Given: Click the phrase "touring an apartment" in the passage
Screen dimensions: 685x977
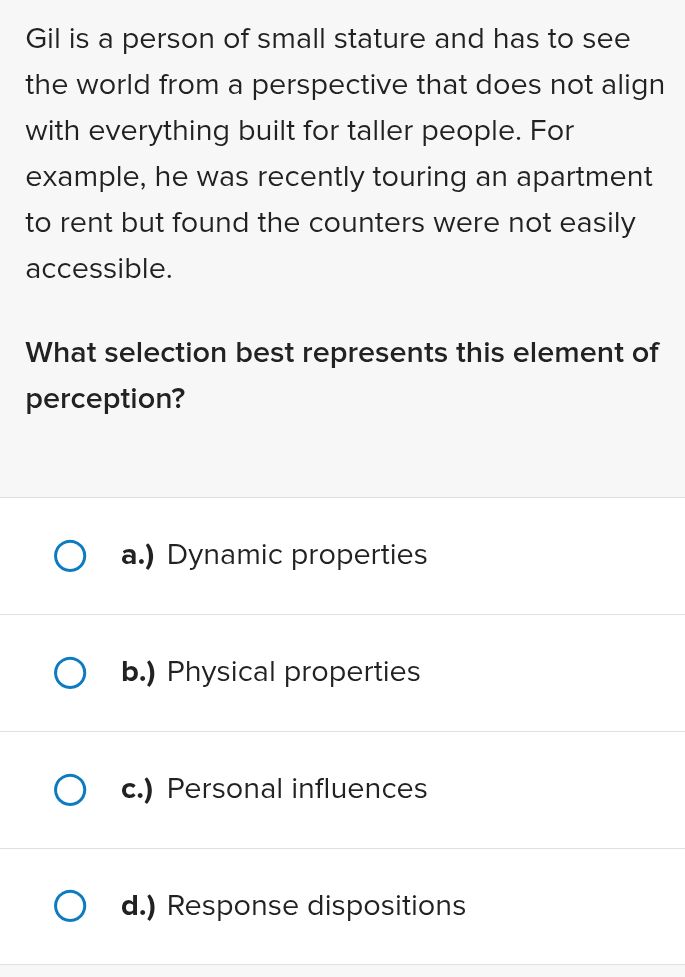Looking at the screenshot, I should (512, 177).
